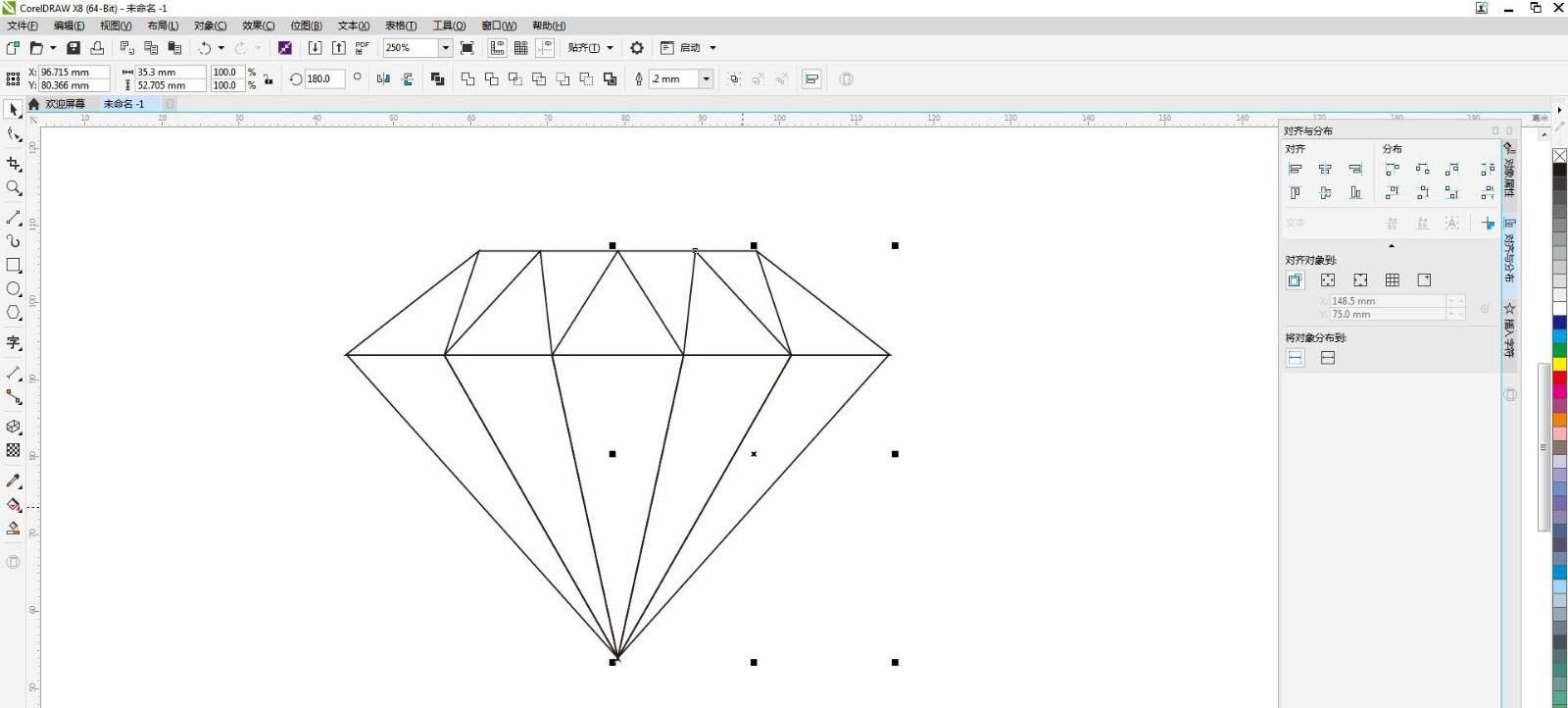1568x708 pixels.
Task: Select the Crop tool
Action: tap(14, 164)
